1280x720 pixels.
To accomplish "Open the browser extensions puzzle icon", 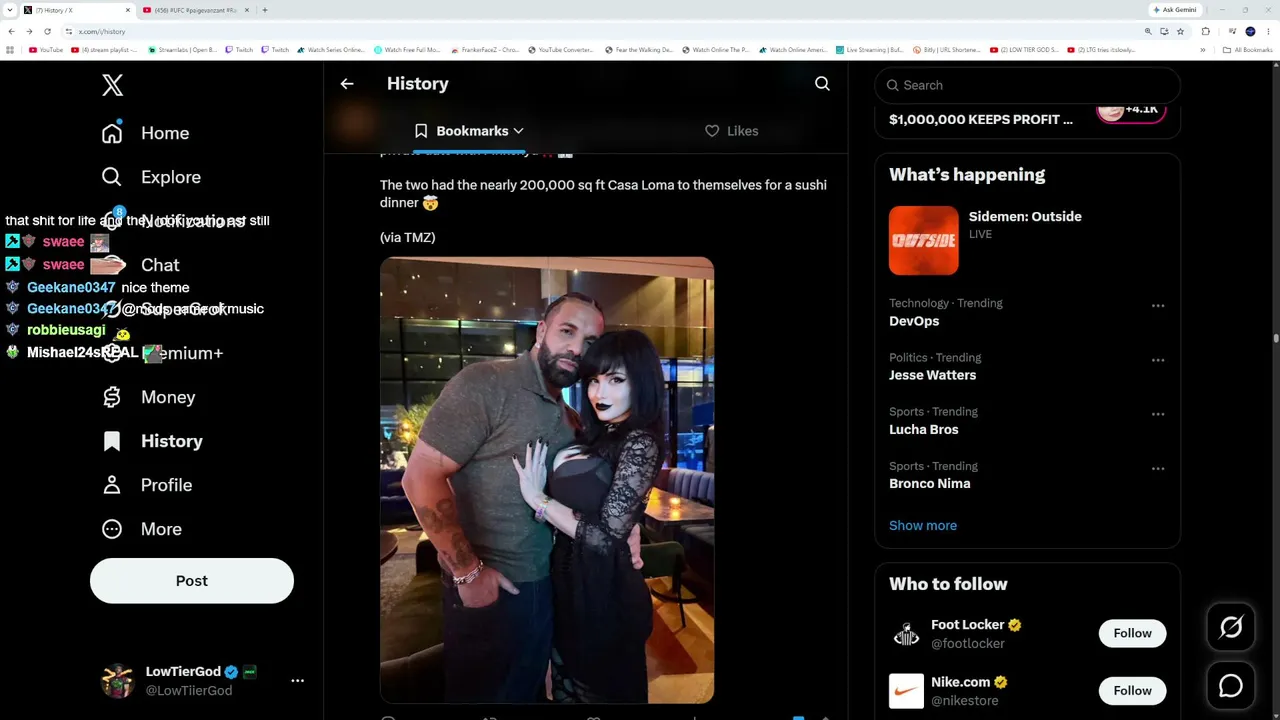I will pos(1206,31).
